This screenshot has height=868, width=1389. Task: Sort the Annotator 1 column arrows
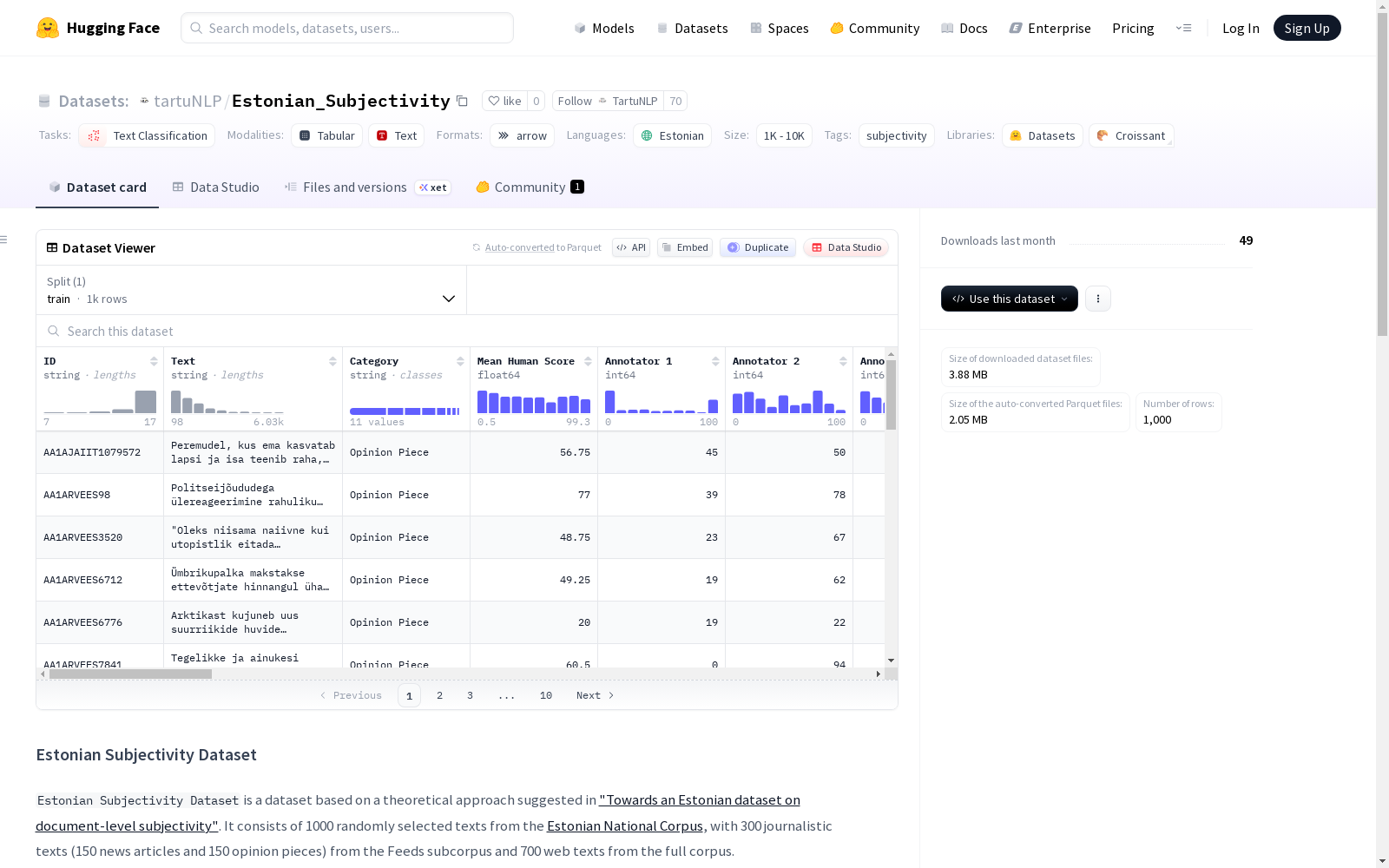click(715, 361)
